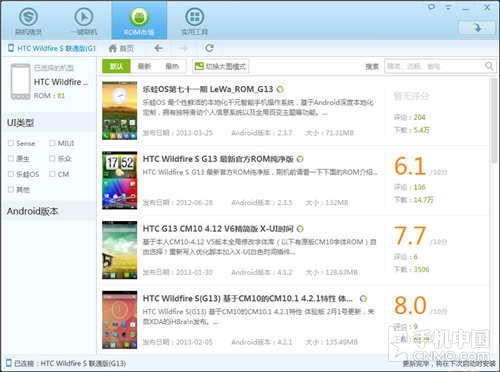The height and width of the screenshot is (372, 500).
Task: Open the LeWa_ROM_G13 thumbnail image
Action: (120, 110)
